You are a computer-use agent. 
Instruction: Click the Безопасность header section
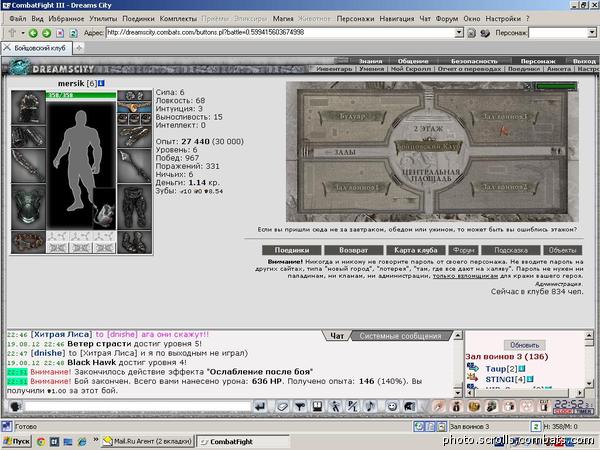[x=474, y=61]
